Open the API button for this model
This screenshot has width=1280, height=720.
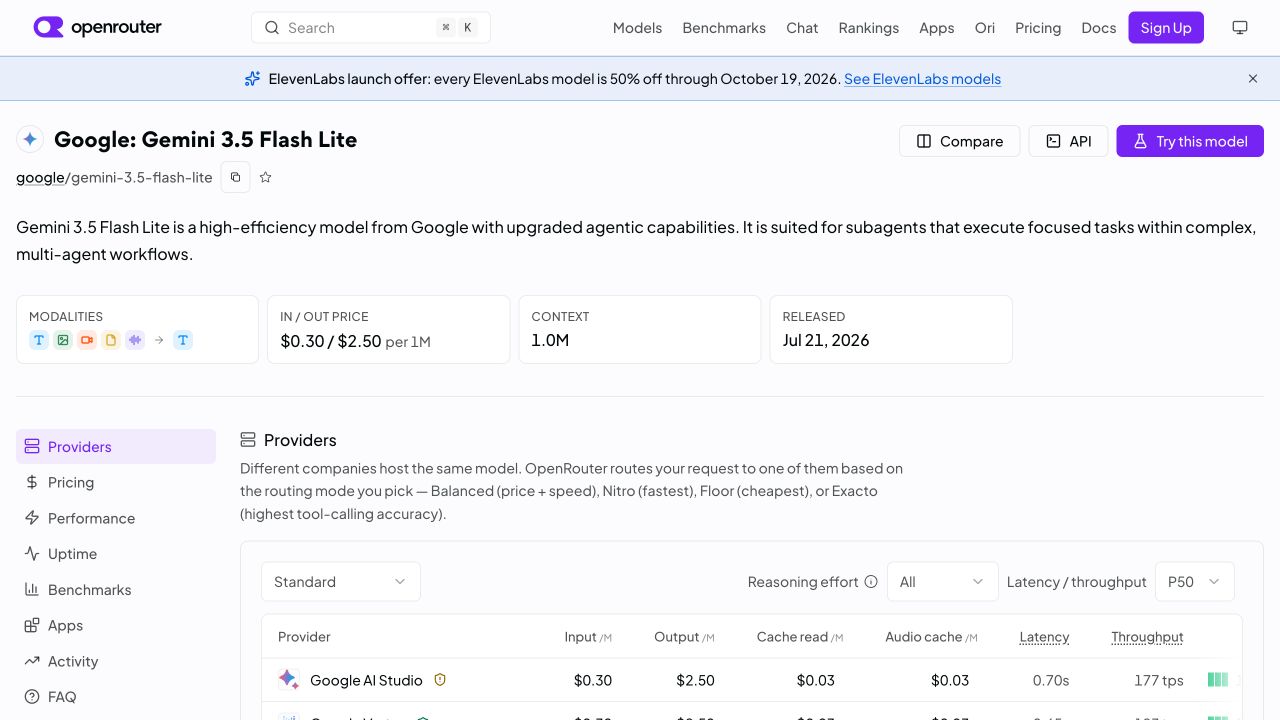point(1068,141)
